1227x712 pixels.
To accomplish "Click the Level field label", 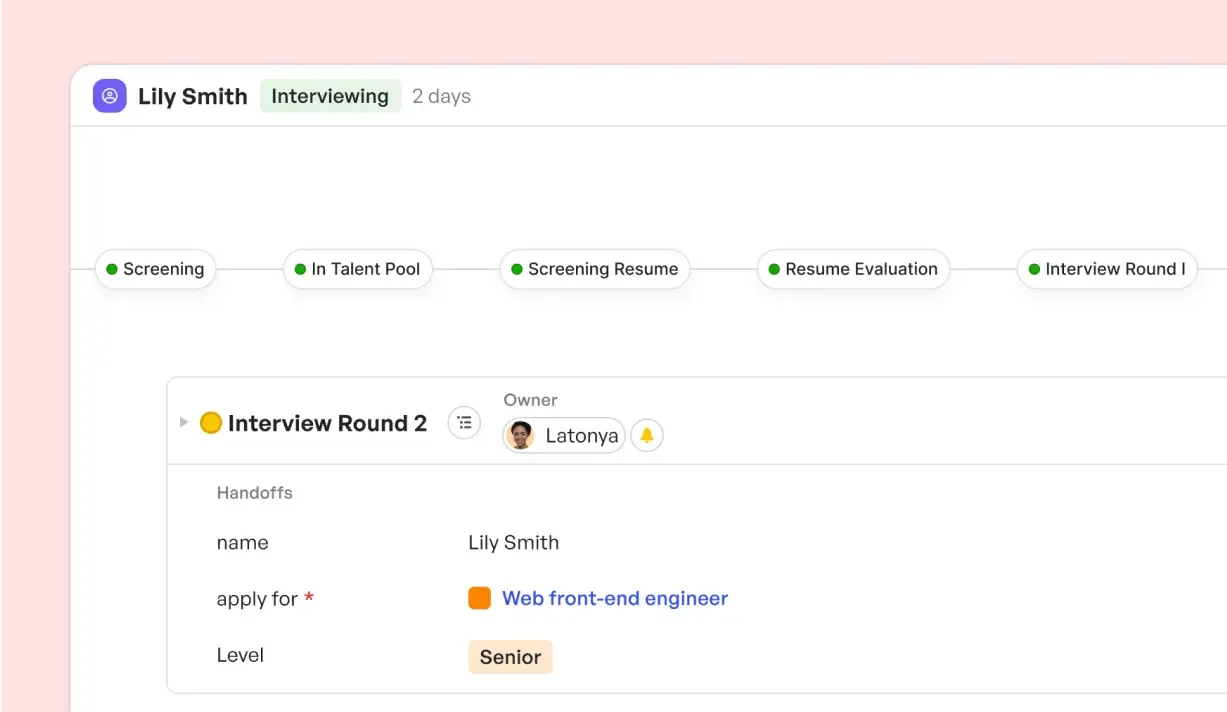I will [x=240, y=656].
